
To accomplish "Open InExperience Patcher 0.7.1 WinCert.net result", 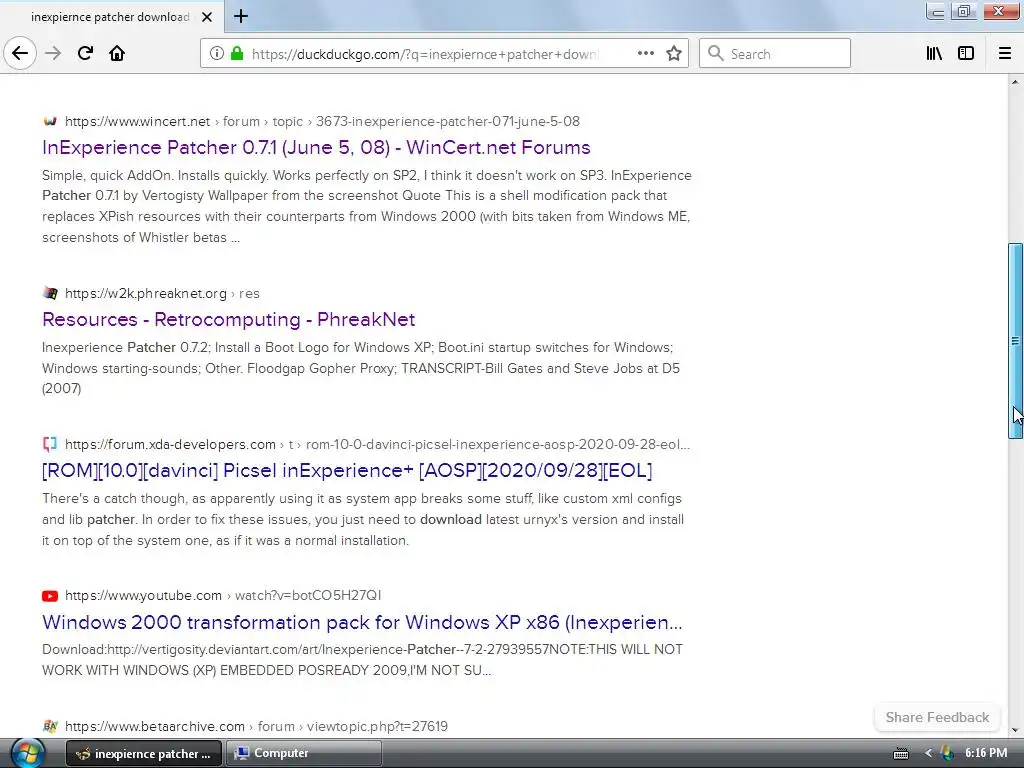I will (316, 148).
